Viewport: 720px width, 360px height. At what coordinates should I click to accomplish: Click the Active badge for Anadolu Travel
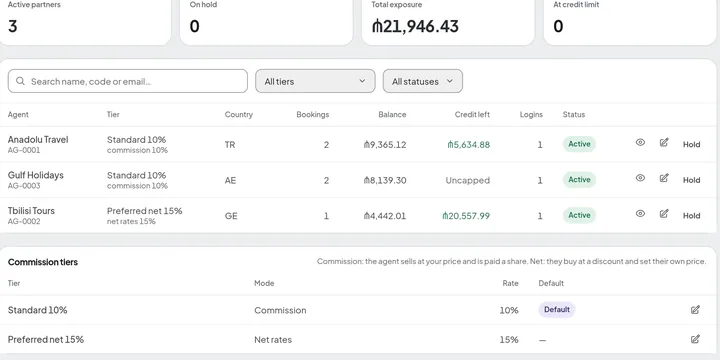pos(579,144)
